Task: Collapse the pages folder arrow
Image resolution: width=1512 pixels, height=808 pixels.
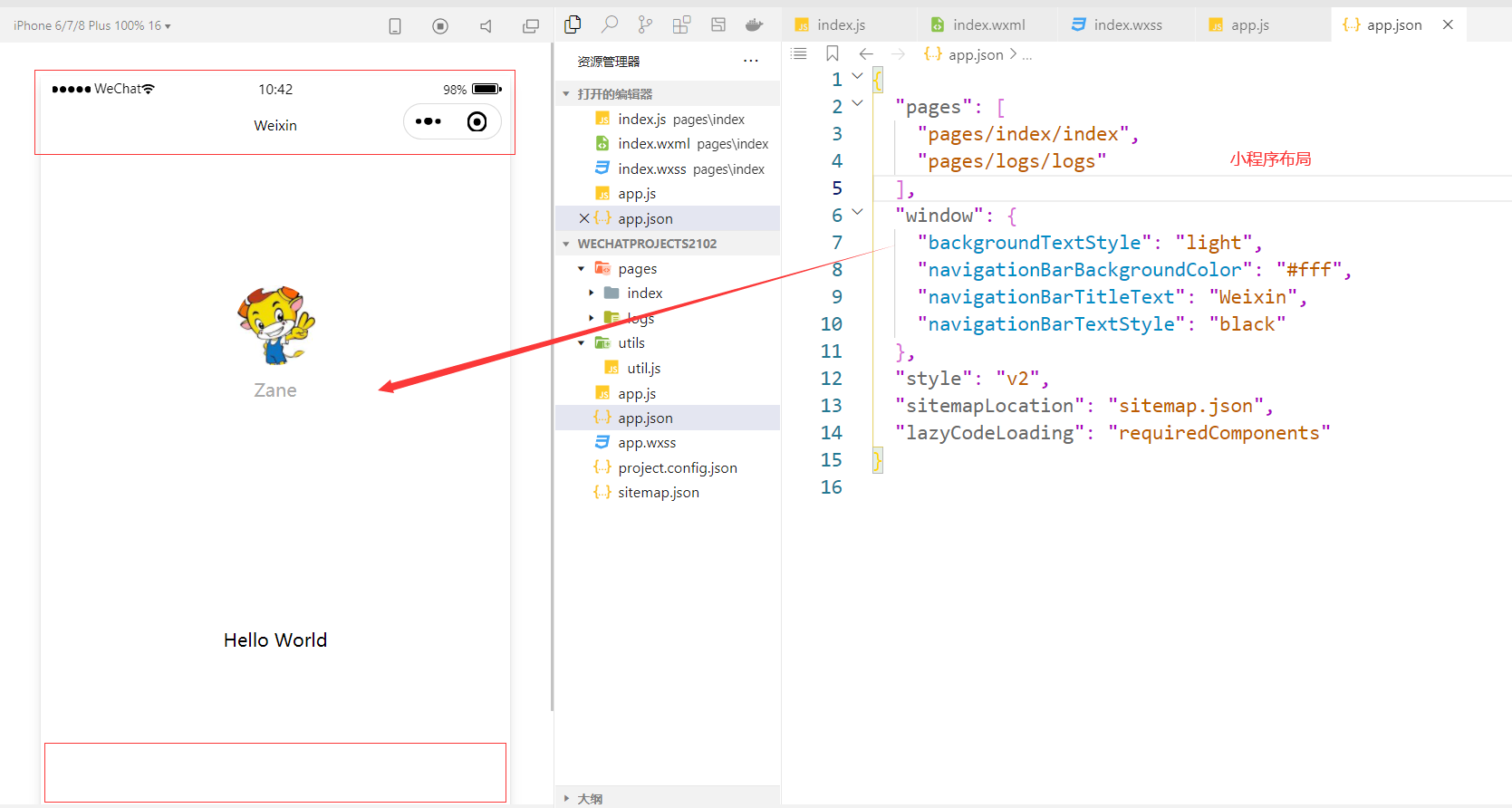Action: pyautogui.click(x=581, y=269)
